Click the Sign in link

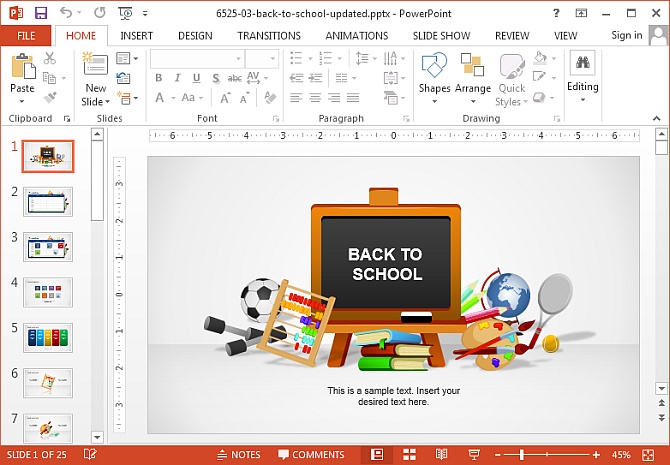626,35
